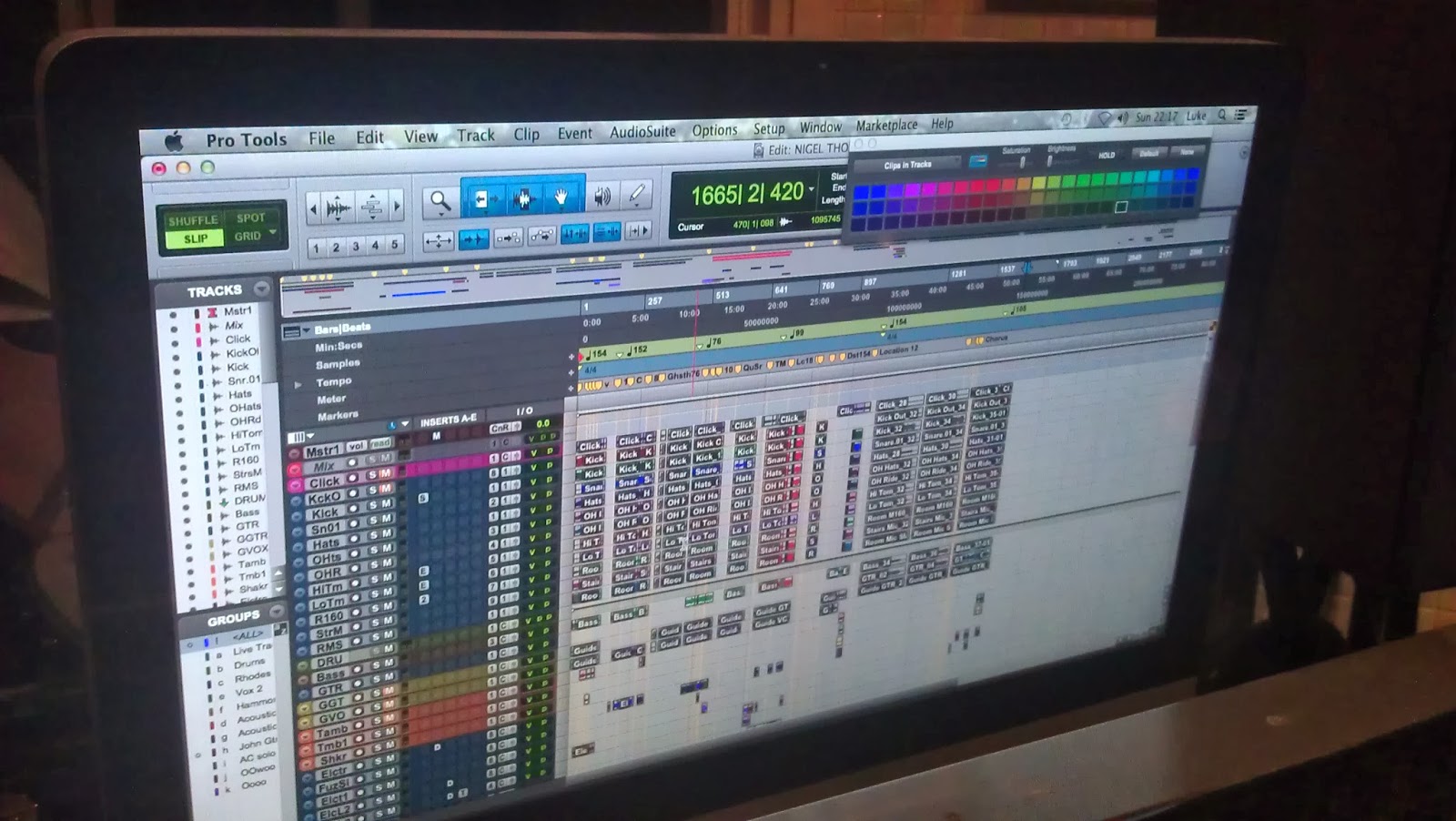Open the Clips in Tracks dropdown
This screenshot has height=821, width=1456.
[908, 165]
